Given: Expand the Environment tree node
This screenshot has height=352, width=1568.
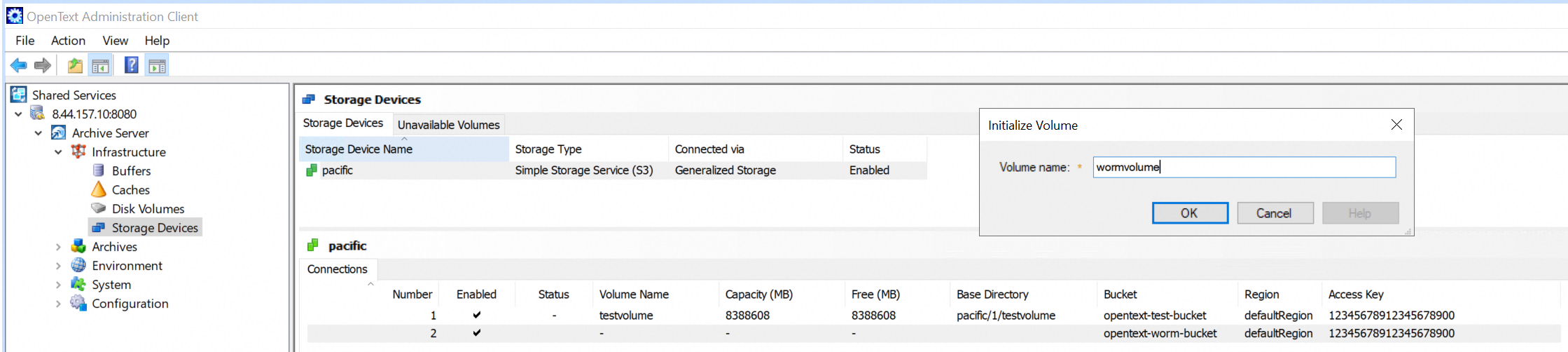Looking at the screenshot, I should pos(58,265).
